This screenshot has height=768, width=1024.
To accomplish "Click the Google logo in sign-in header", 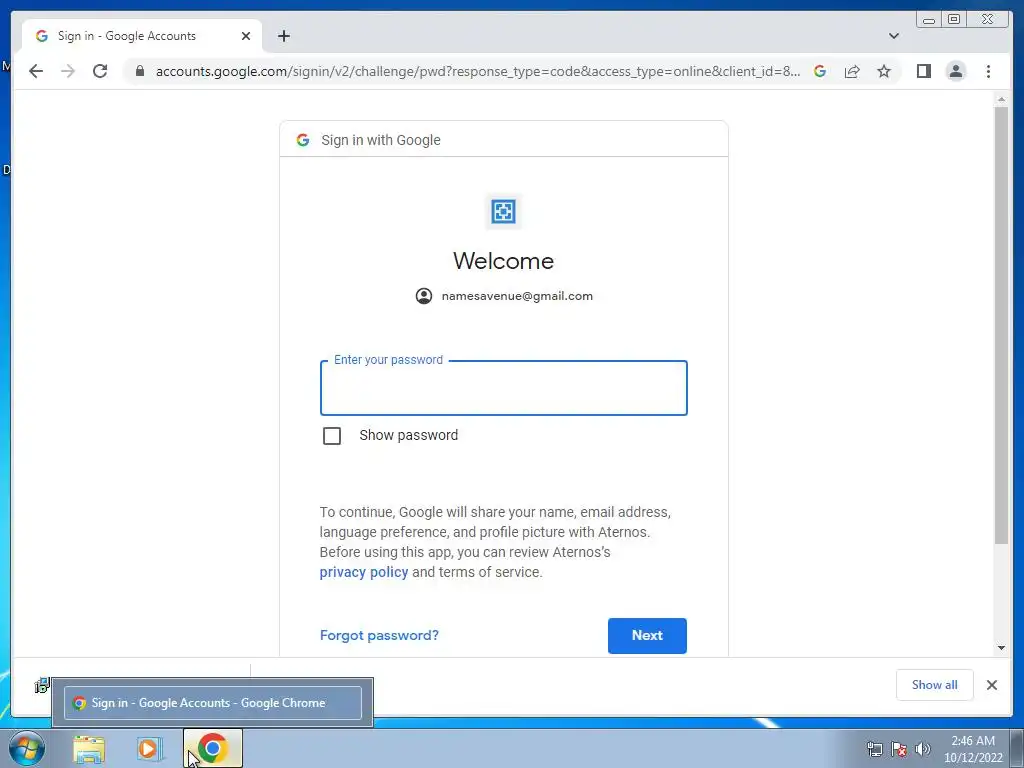I will [x=302, y=140].
